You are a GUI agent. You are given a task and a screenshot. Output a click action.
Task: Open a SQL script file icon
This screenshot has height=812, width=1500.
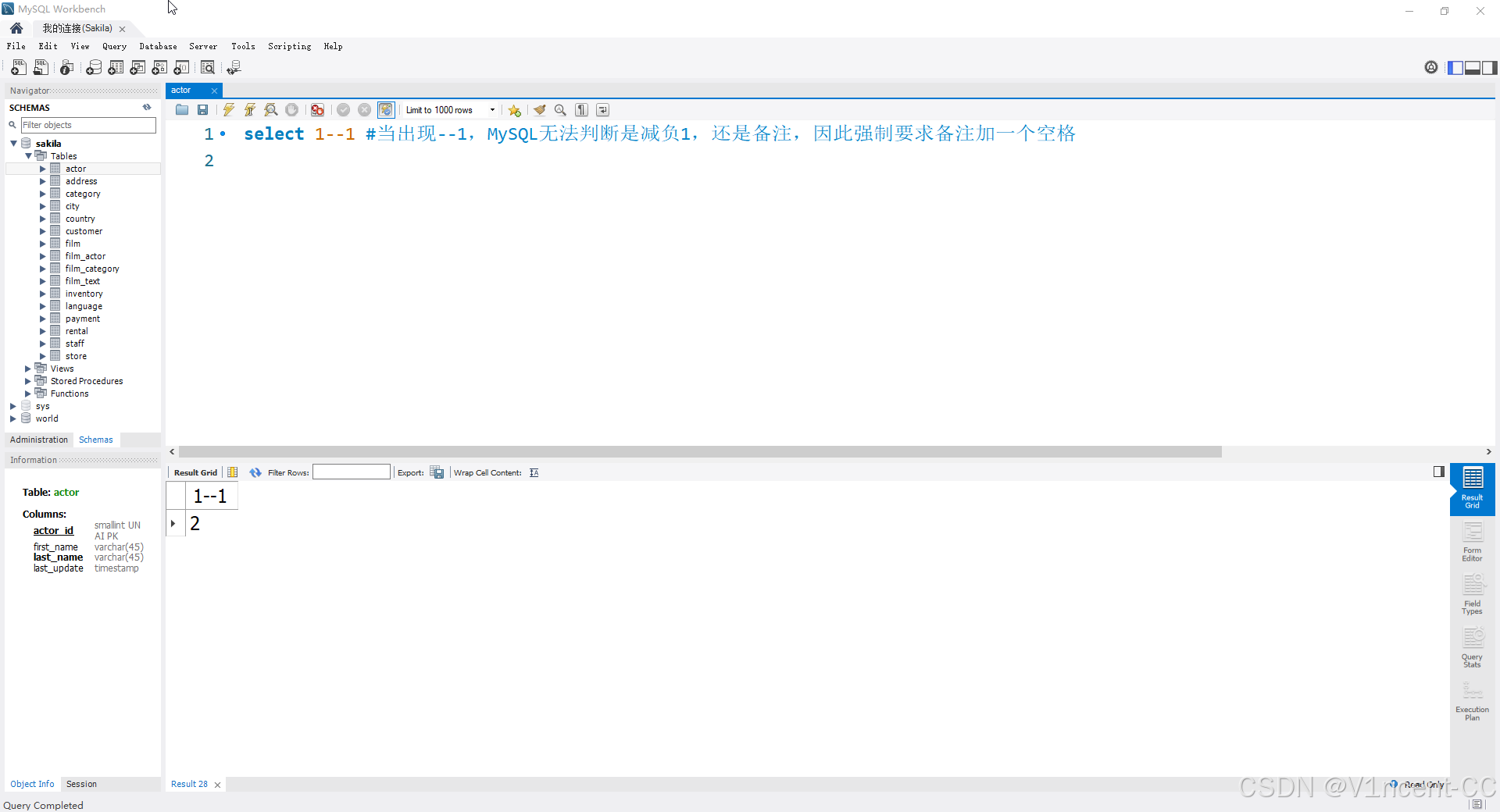point(41,68)
